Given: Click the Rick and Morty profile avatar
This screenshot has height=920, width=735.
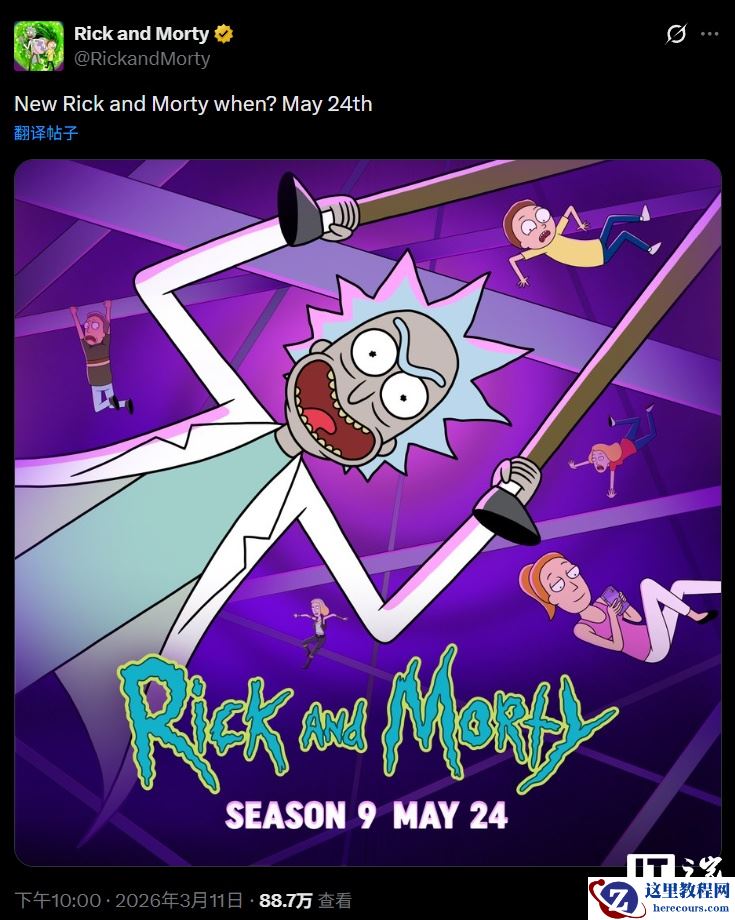Looking at the screenshot, I should tap(39, 46).
